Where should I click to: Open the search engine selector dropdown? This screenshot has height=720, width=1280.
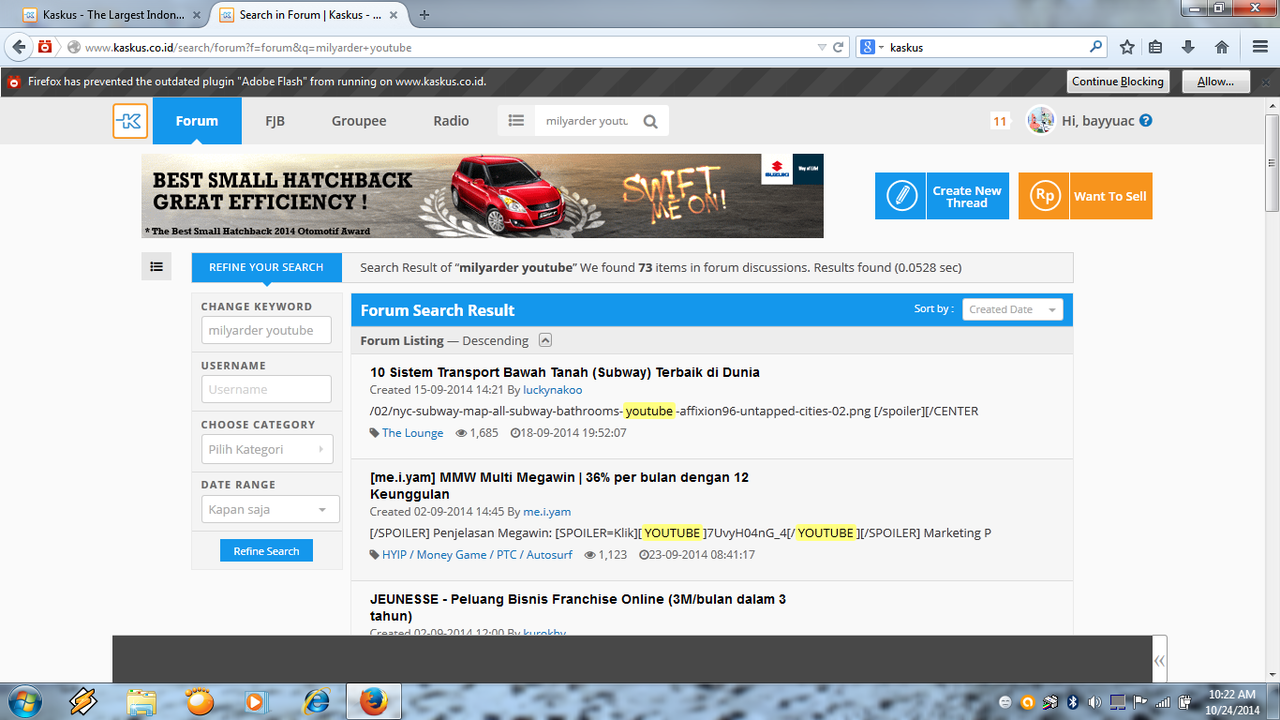pyautogui.click(x=872, y=47)
